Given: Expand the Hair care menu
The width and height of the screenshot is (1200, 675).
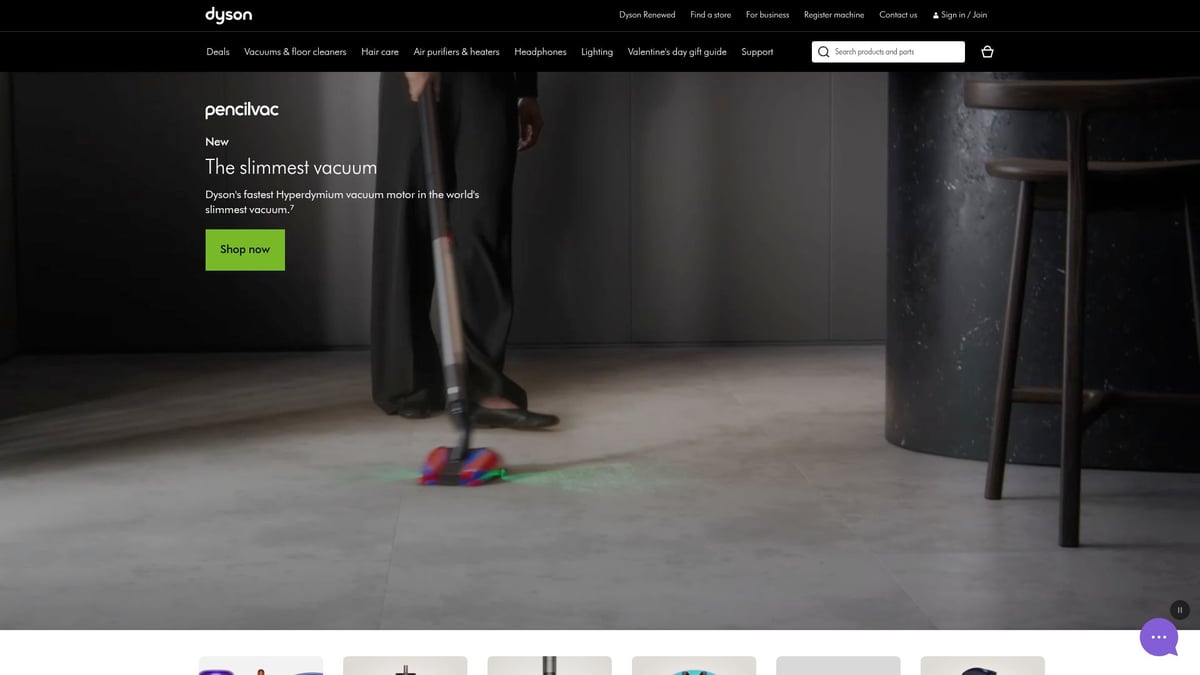Looking at the screenshot, I should click(380, 52).
